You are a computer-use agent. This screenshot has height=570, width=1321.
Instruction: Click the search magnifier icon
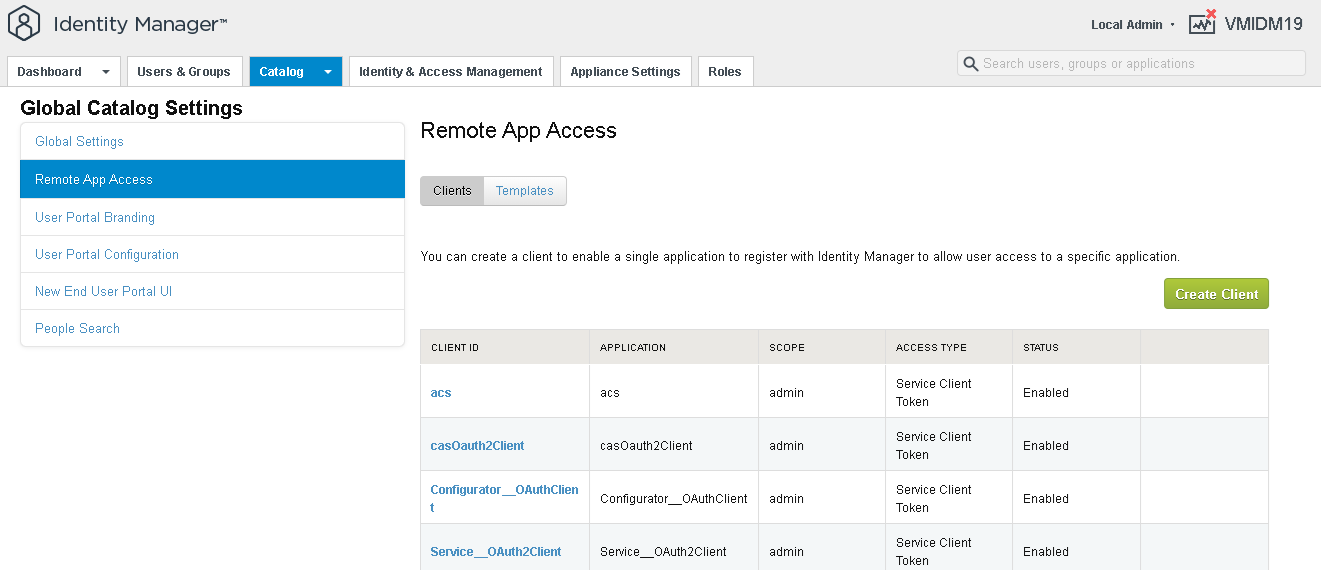[x=970, y=64]
